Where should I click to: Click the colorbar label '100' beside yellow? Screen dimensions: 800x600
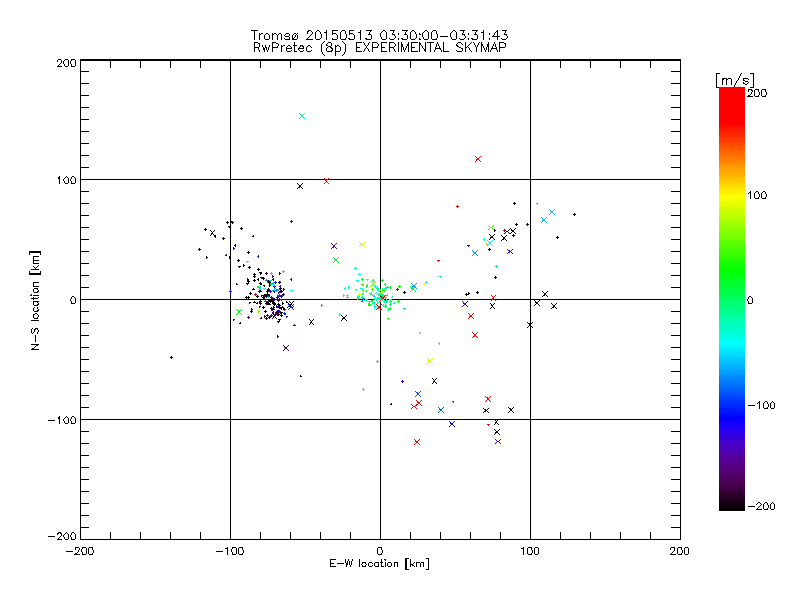[x=757, y=195]
